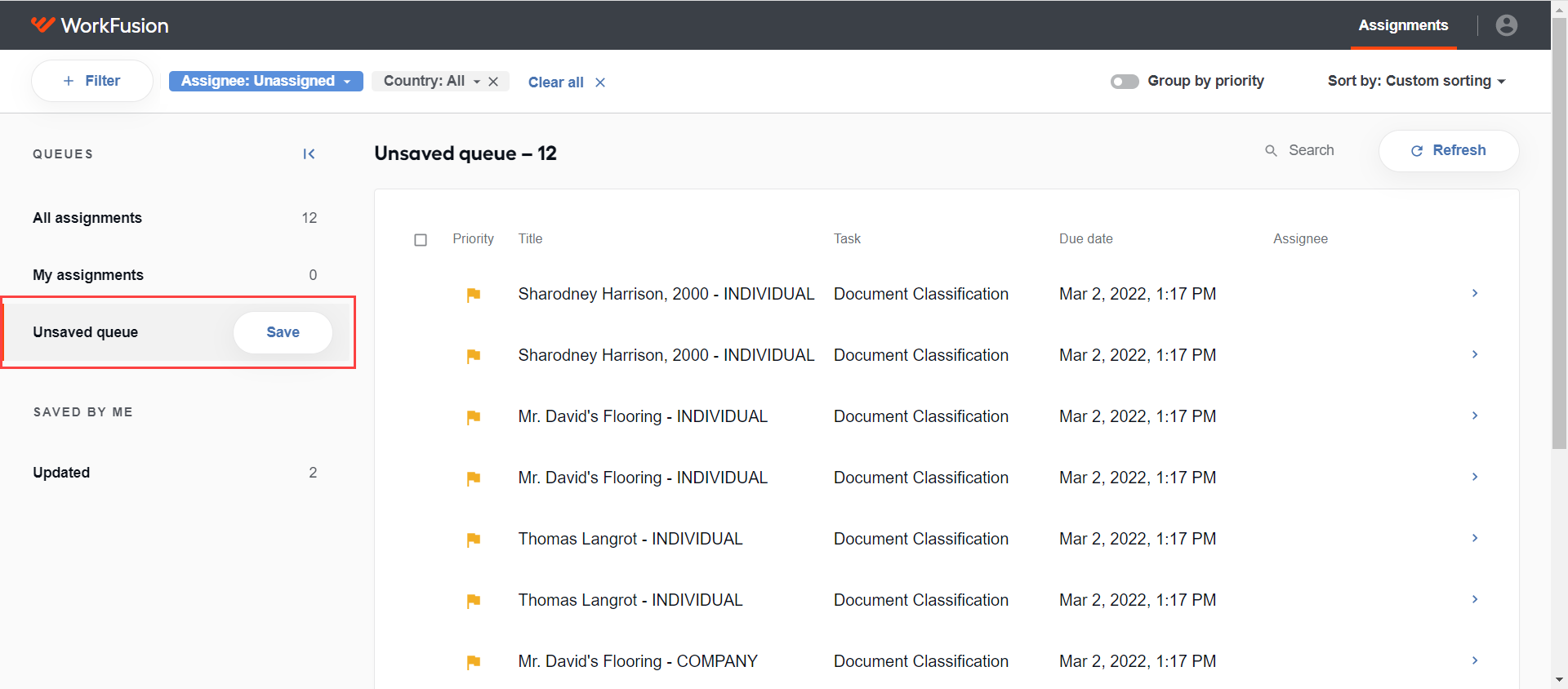Toggle the Group by priority switch
The image size is (1568, 689).
(1125, 82)
